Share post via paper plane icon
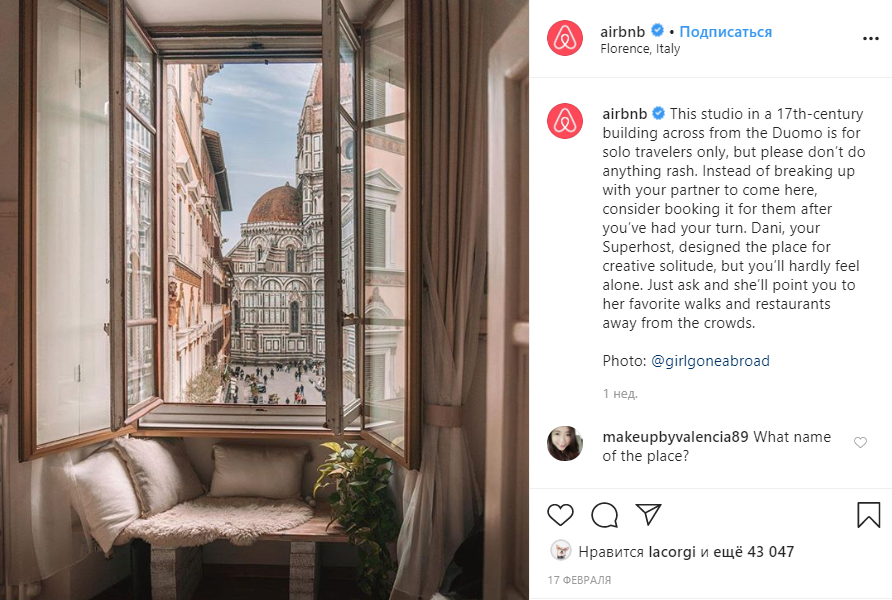 648,514
